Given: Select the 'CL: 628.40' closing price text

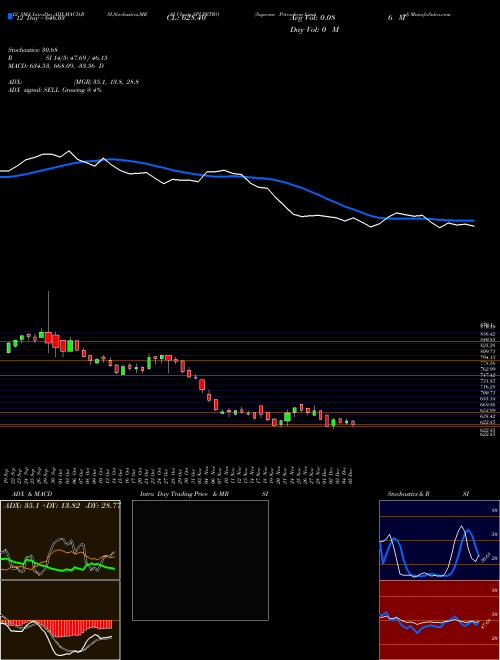Looking at the screenshot, I should coord(185,18).
